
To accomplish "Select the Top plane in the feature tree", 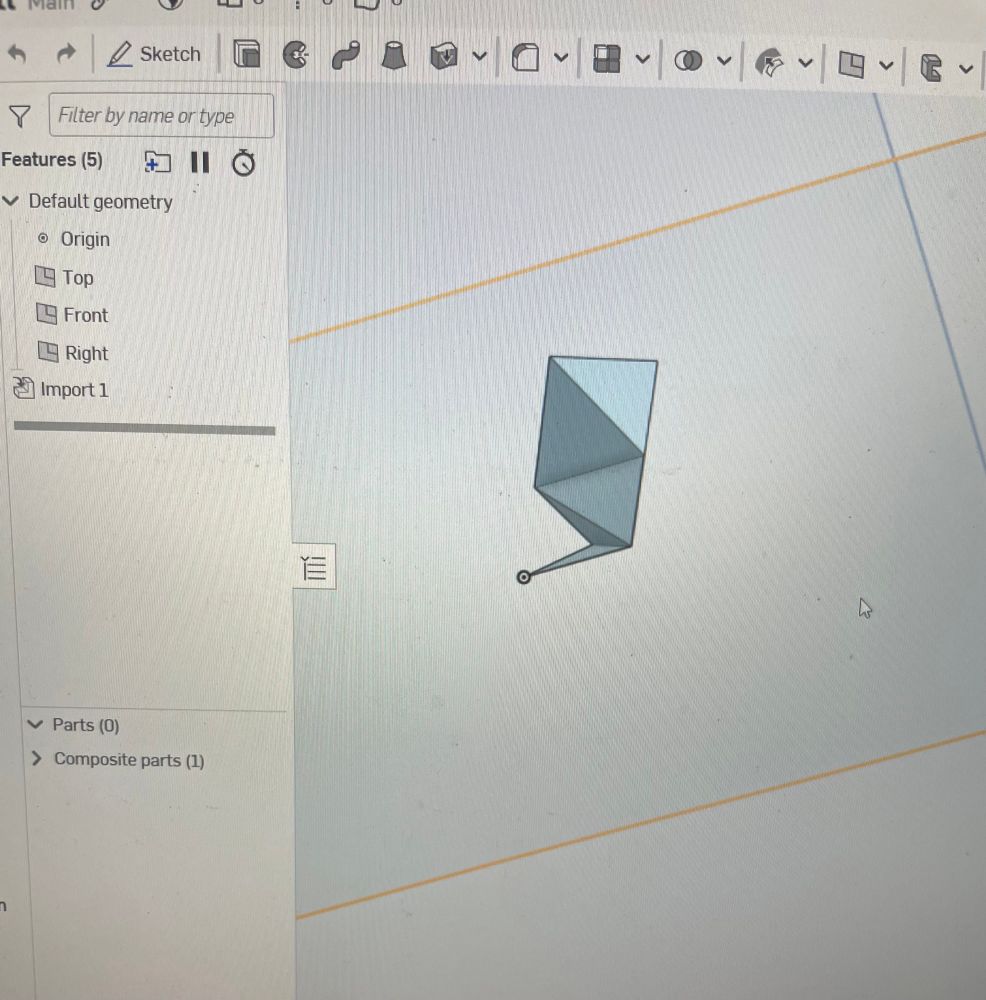I will pyautogui.click(x=80, y=278).
